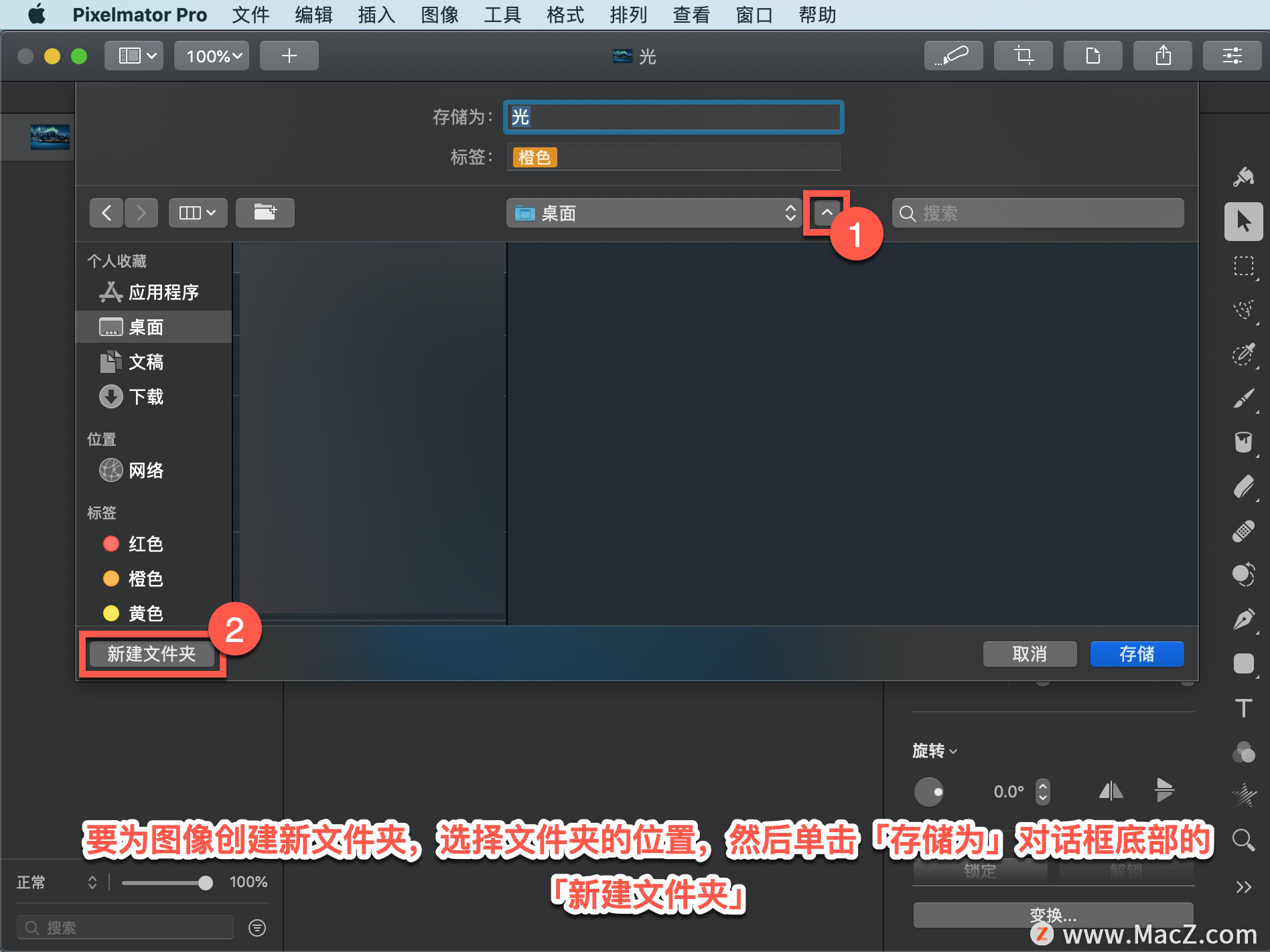
Task: Click the document info toolbar button
Action: tap(1093, 56)
